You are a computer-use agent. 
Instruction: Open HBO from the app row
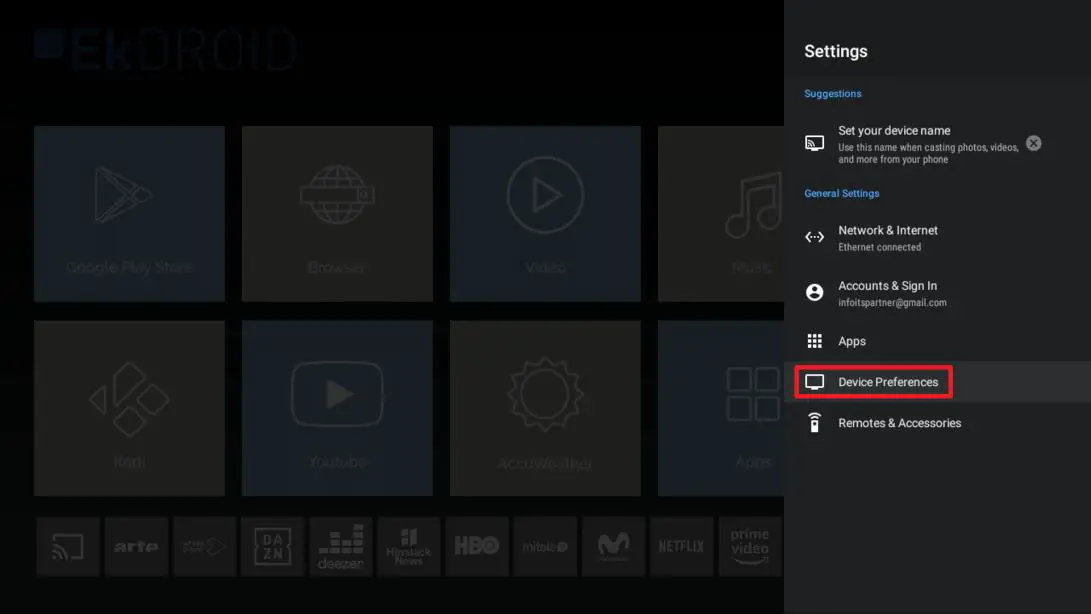(x=477, y=546)
